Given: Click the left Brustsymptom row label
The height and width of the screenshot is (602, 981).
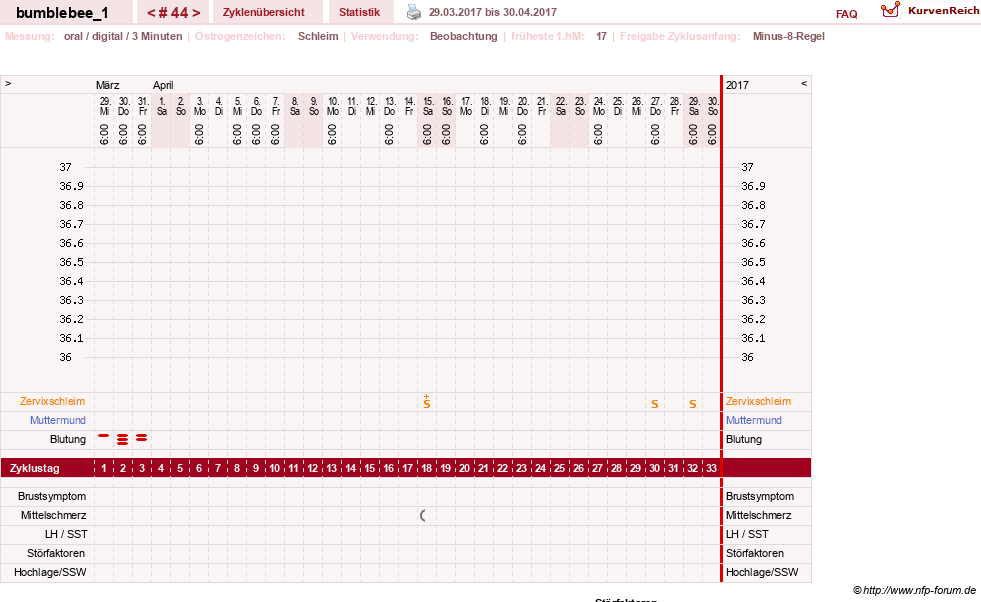Looking at the screenshot, I should (52, 496).
